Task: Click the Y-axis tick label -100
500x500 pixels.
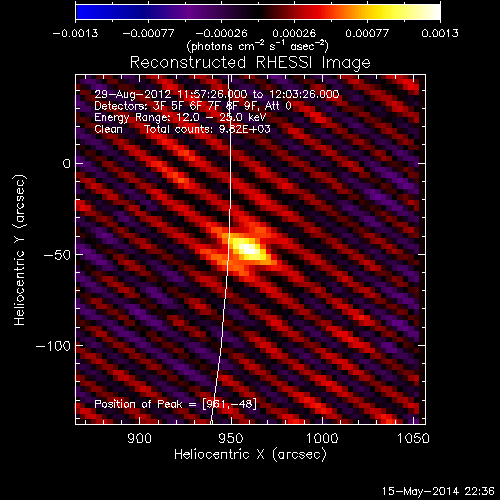Action: [x=53, y=346]
